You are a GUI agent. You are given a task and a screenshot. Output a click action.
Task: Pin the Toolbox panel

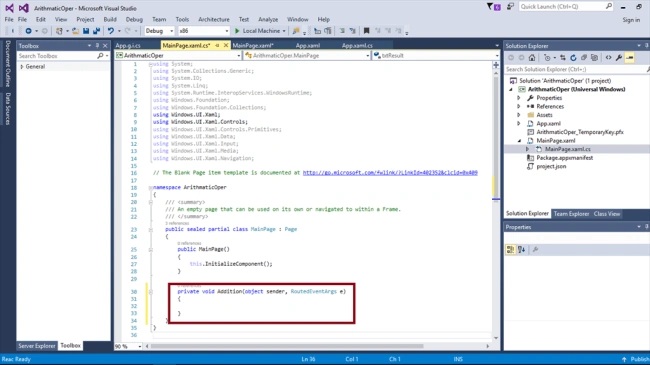click(x=97, y=46)
